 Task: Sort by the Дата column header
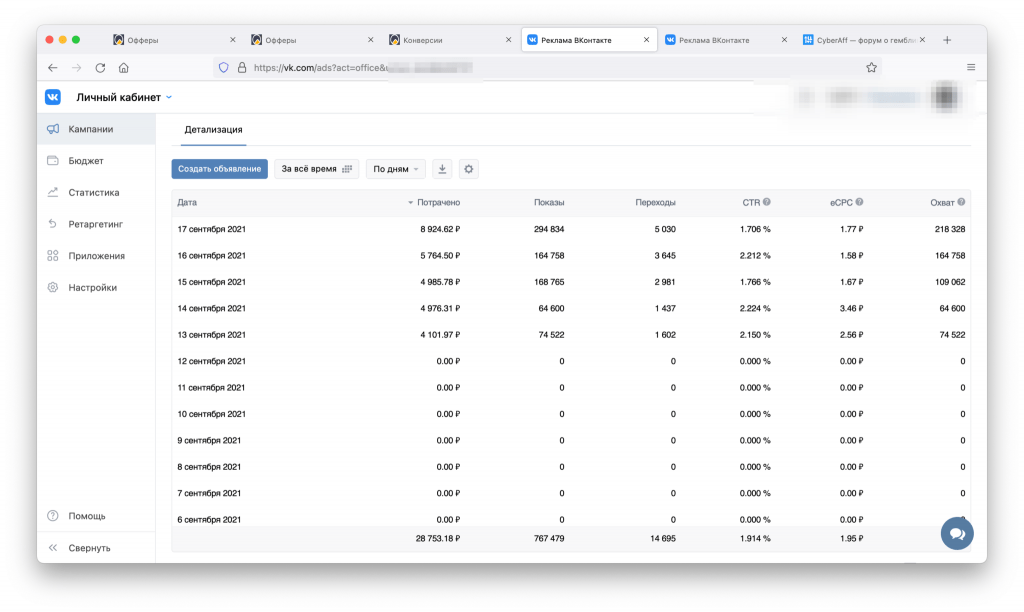tap(187, 202)
